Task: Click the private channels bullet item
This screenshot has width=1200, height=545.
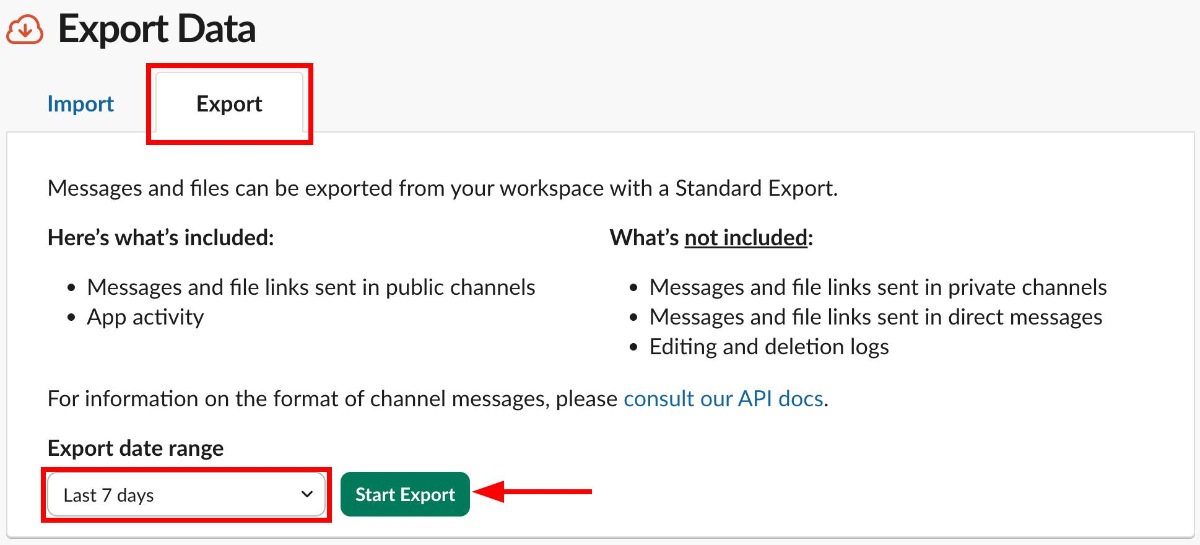Action: 877,288
